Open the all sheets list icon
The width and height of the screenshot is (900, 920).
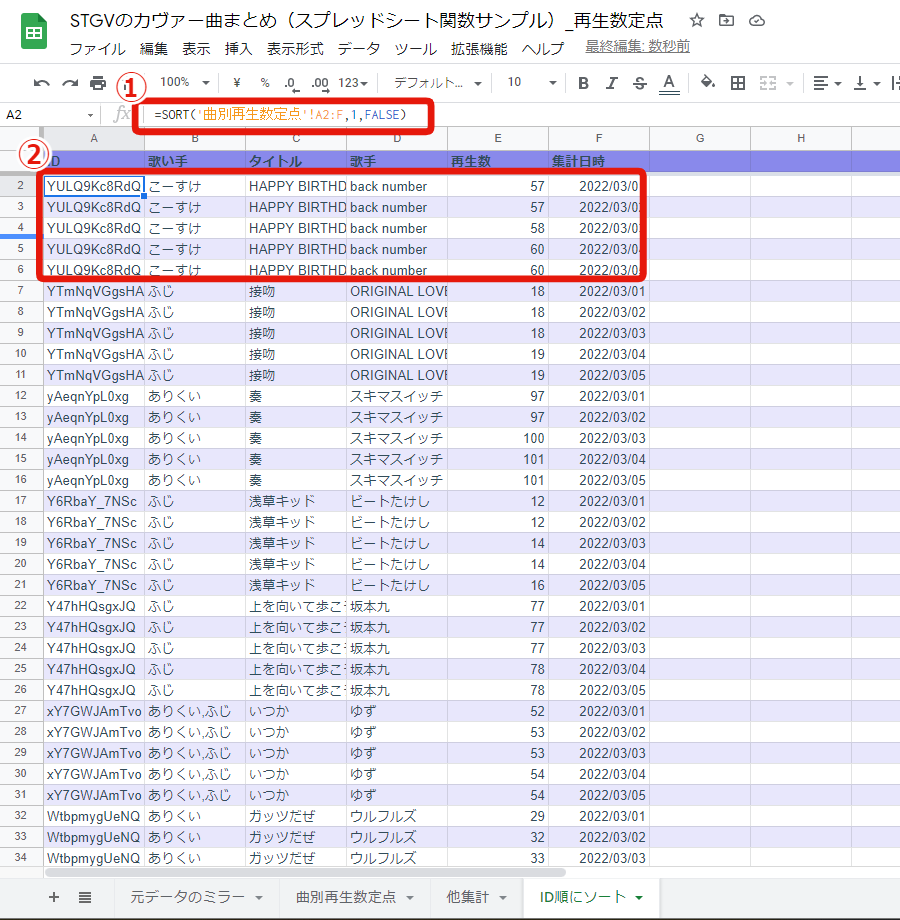tap(85, 897)
